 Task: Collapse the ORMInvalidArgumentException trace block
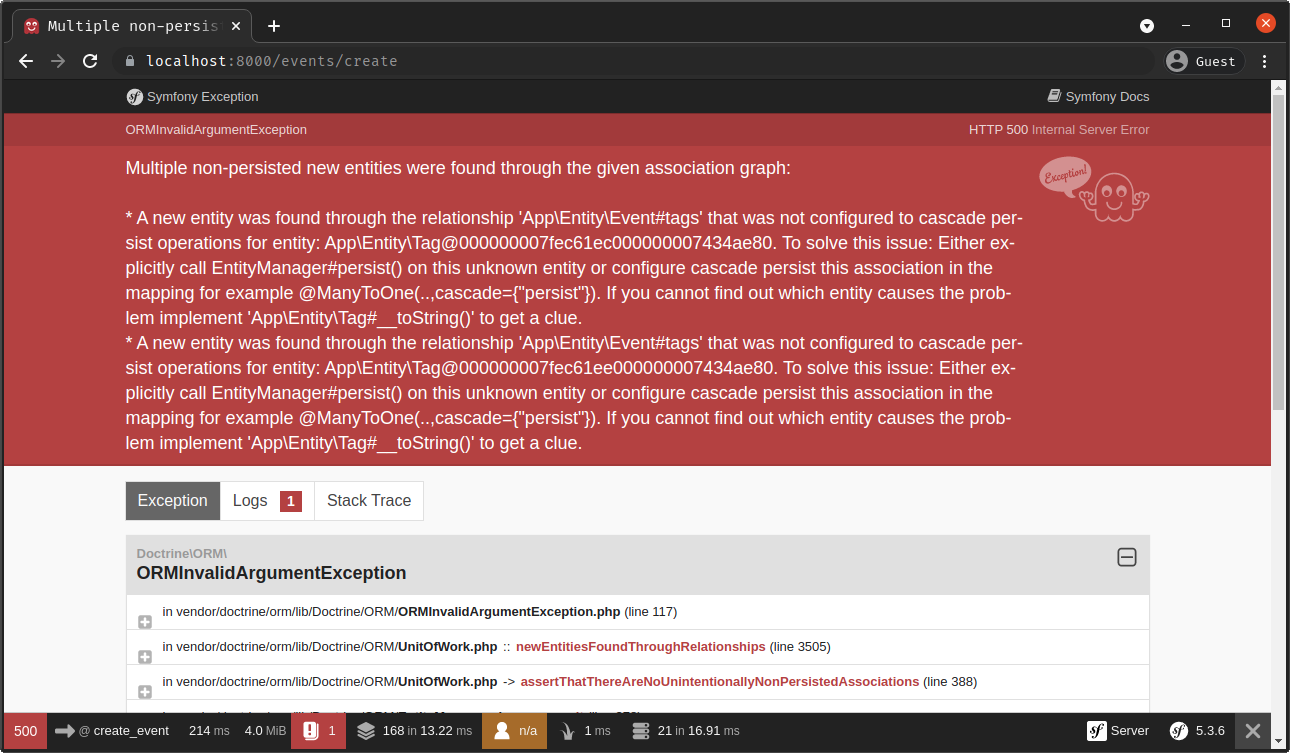[x=1126, y=558]
